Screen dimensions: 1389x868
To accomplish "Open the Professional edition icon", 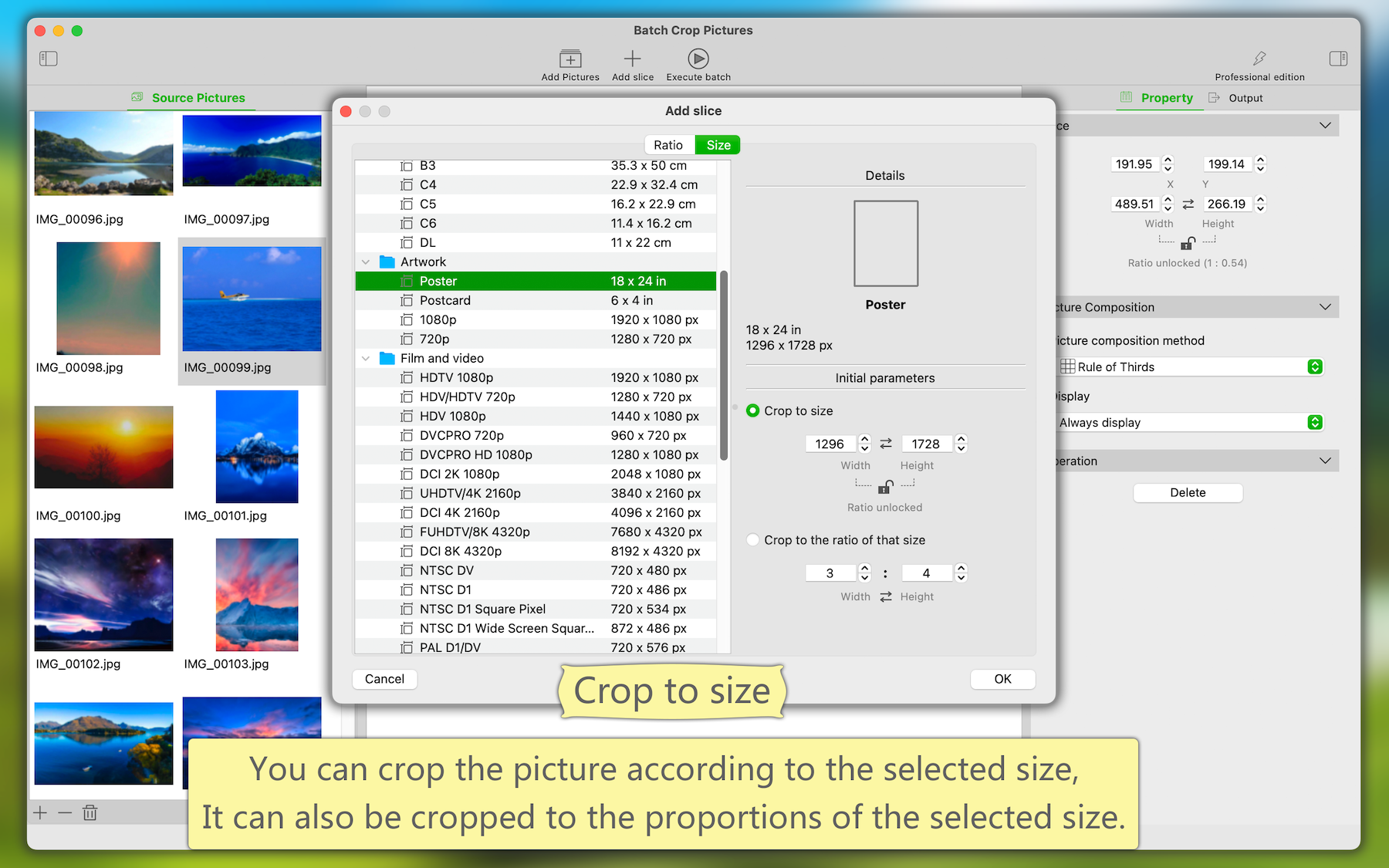I will point(1259,59).
